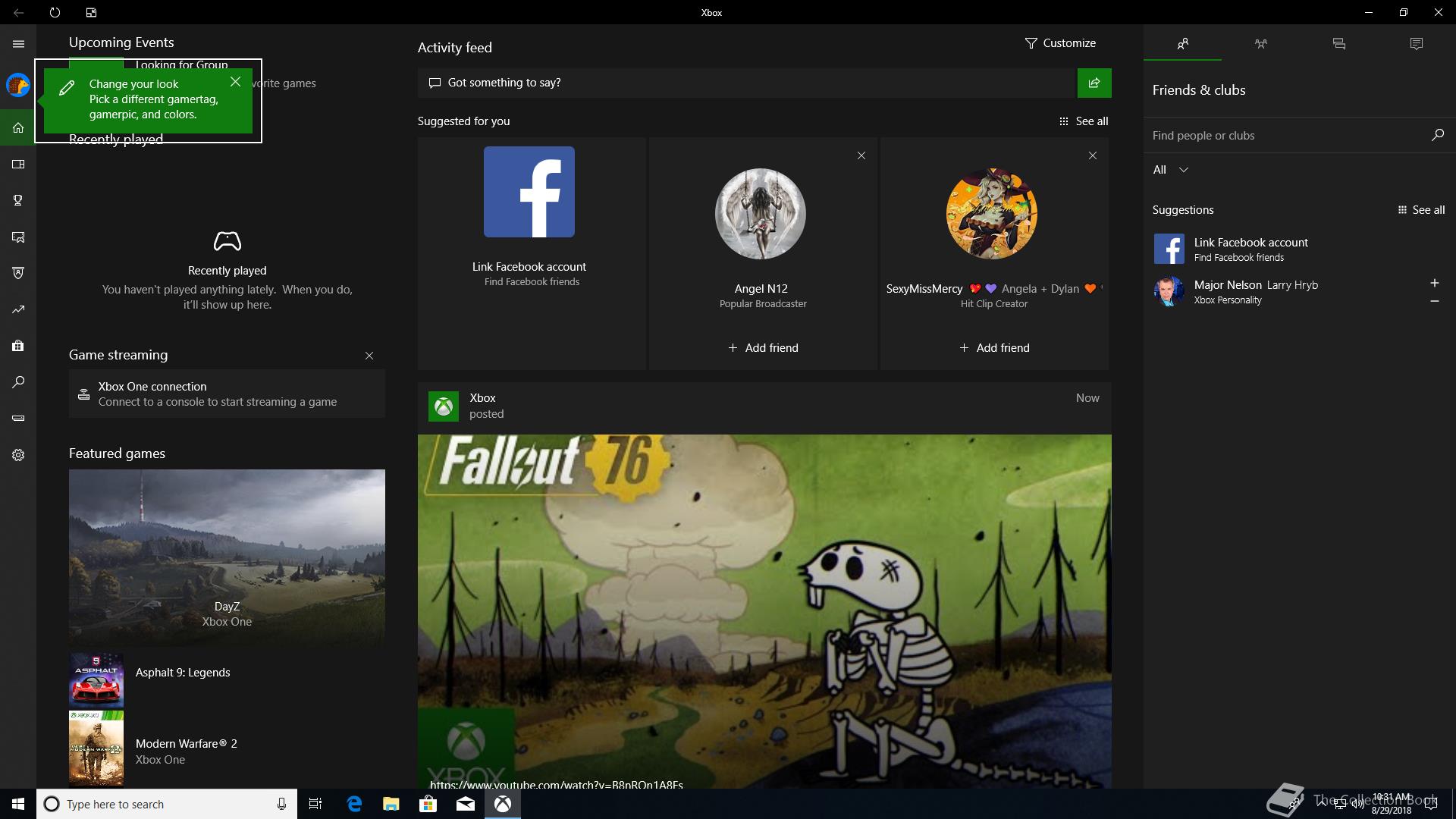The height and width of the screenshot is (819, 1456).
Task: Click See all for Suggested for you
Action: 1084,121
